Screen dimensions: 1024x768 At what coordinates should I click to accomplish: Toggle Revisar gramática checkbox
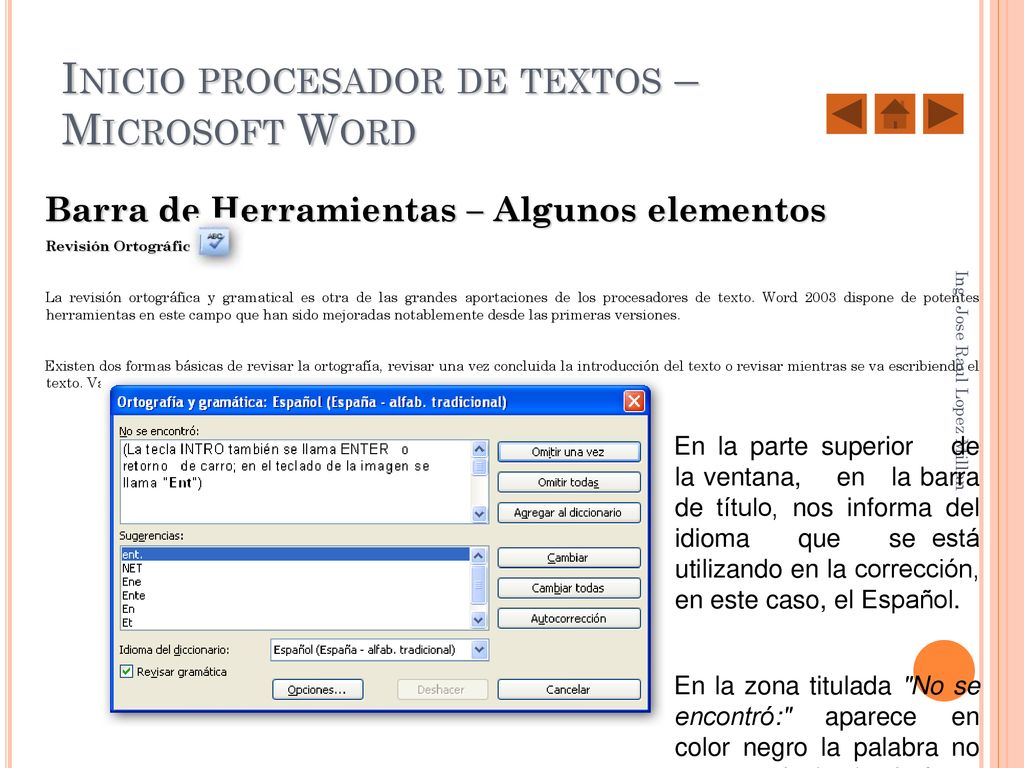point(127,671)
